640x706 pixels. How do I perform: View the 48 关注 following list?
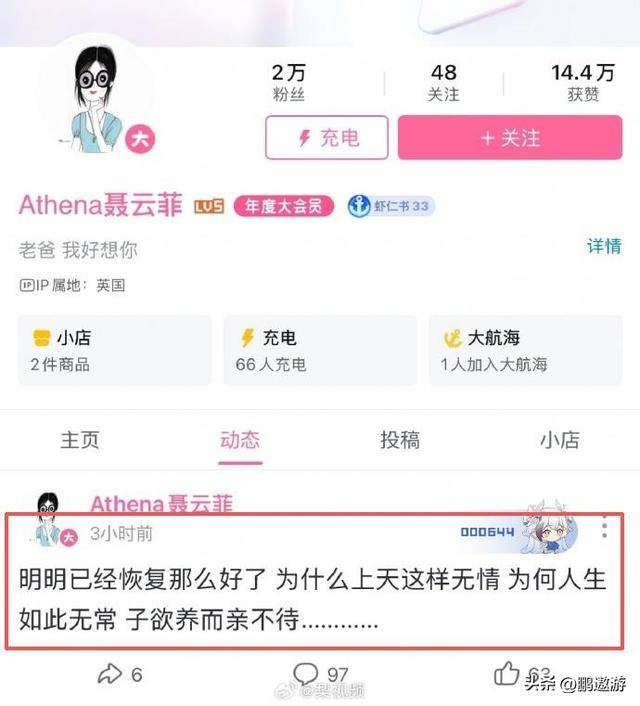pyautogui.click(x=444, y=82)
